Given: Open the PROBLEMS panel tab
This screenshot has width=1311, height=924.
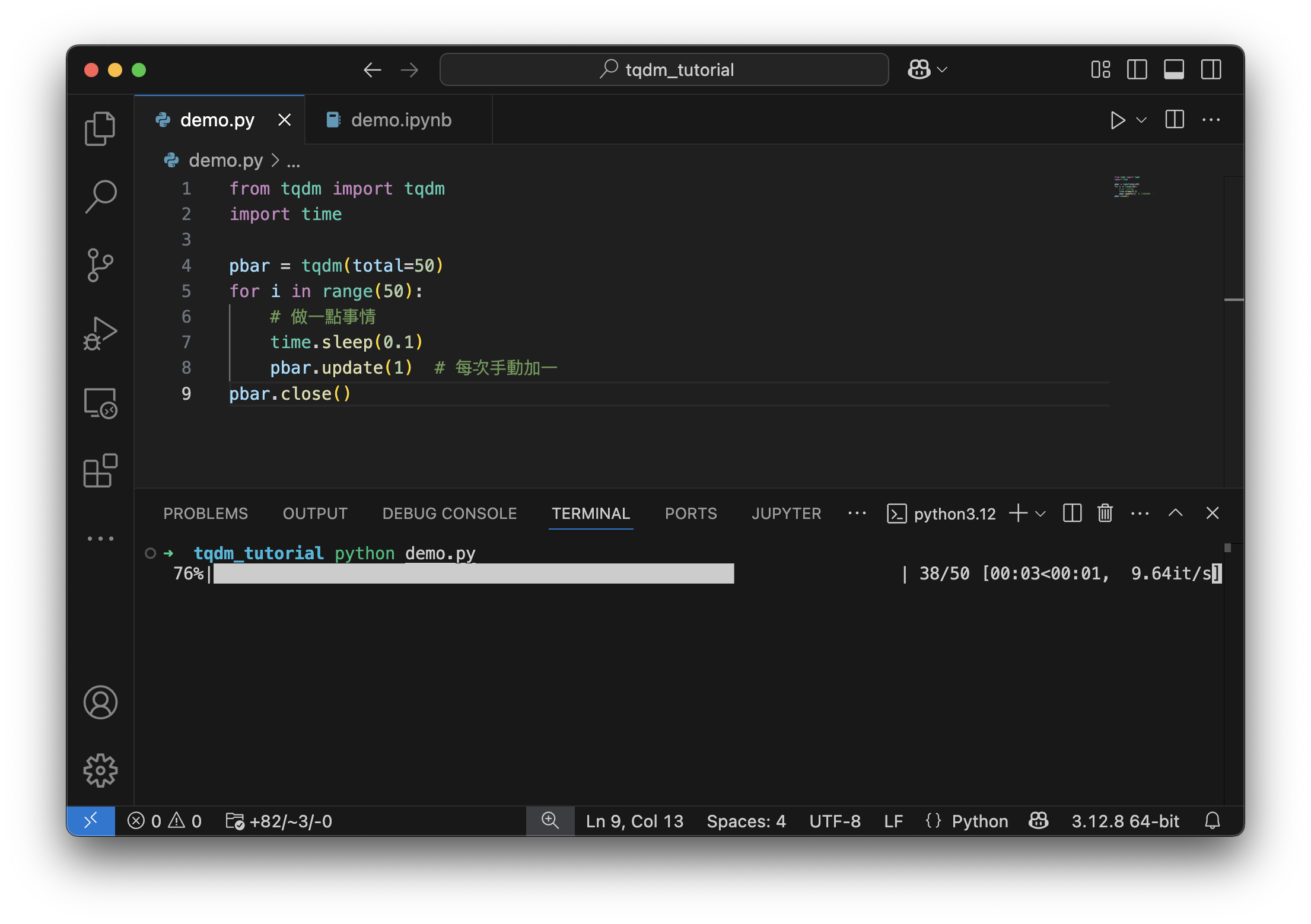Looking at the screenshot, I should pos(206,514).
